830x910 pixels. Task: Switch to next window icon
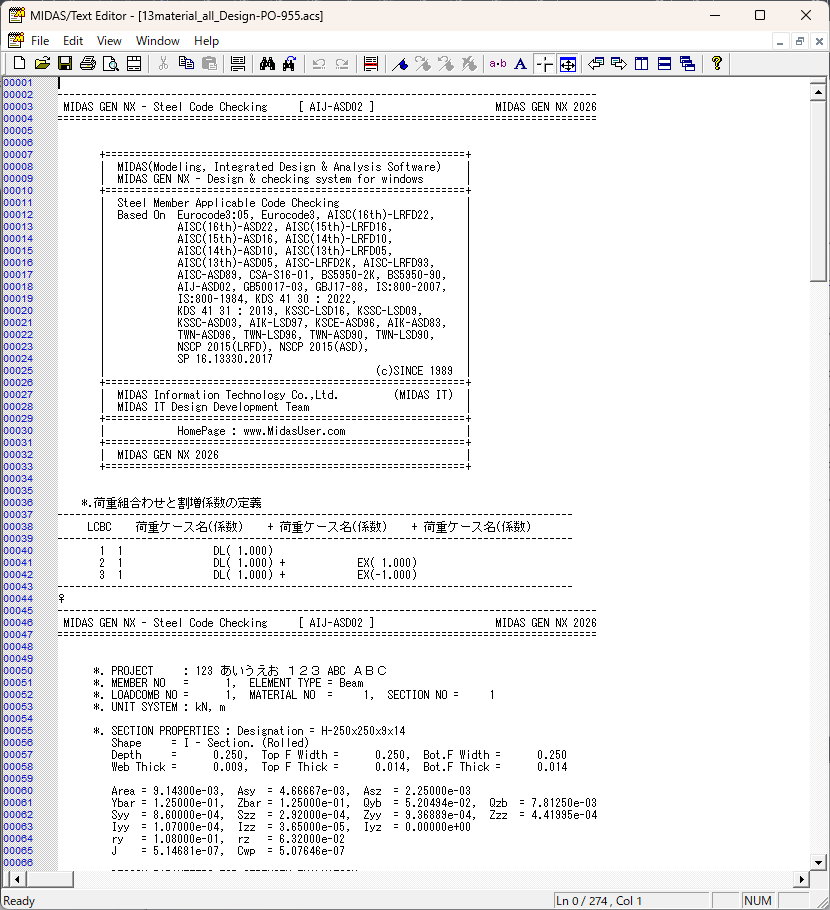(x=619, y=63)
